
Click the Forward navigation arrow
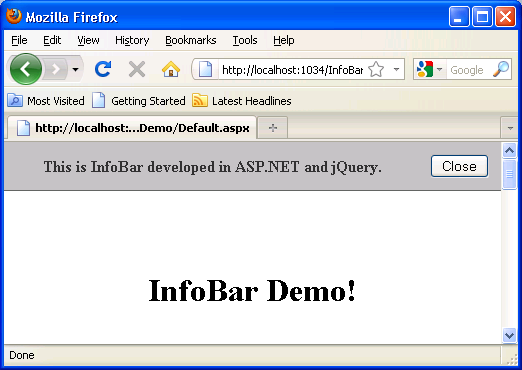(x=56, y=69)
